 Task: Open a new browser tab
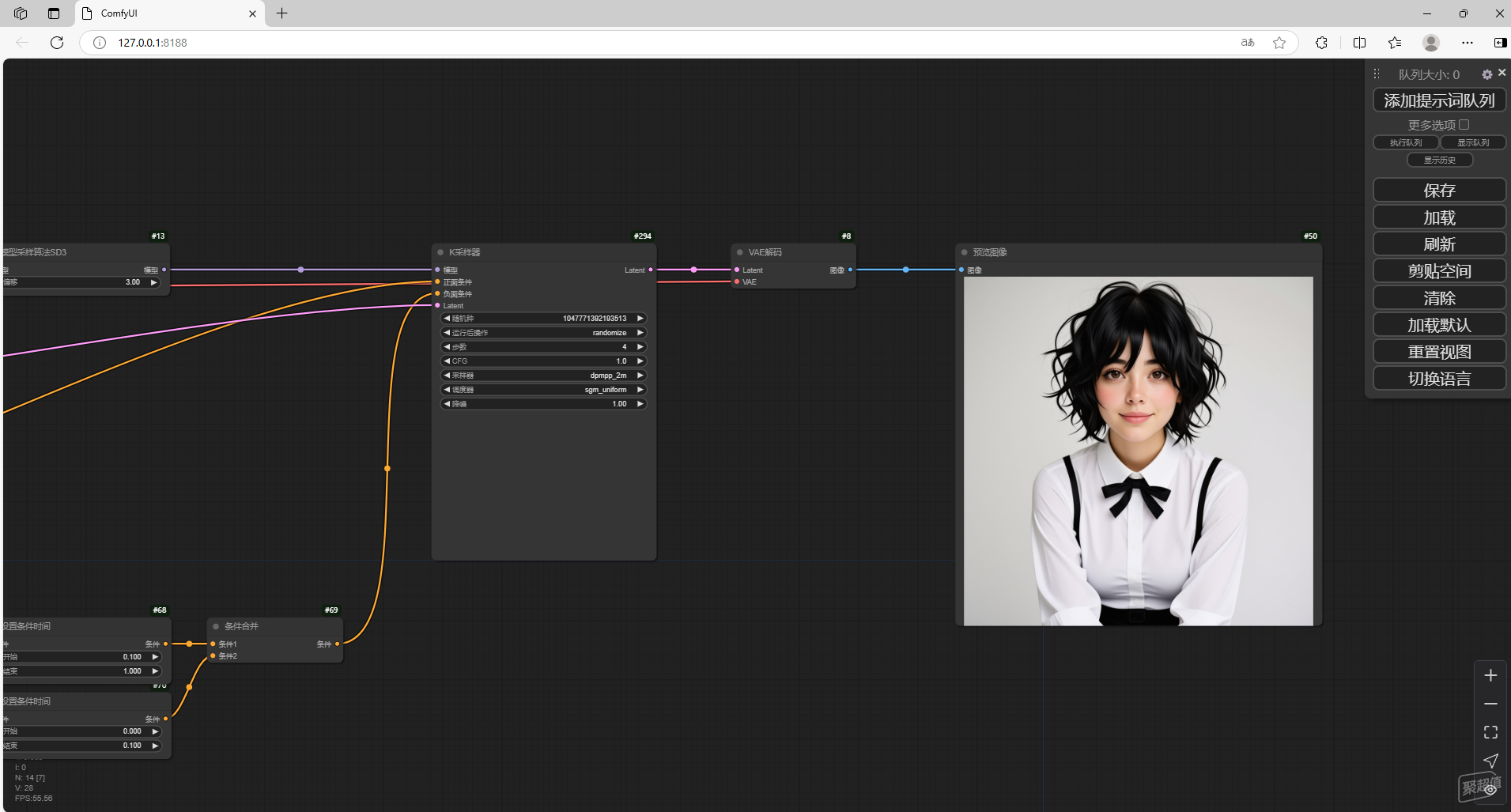click(281, 13)
